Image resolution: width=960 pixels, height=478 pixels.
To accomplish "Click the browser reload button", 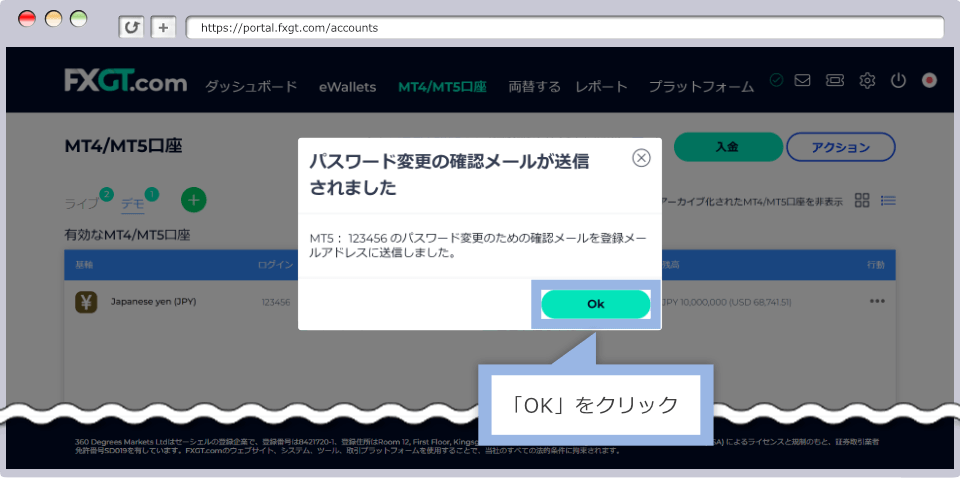I will coord(131,28).
